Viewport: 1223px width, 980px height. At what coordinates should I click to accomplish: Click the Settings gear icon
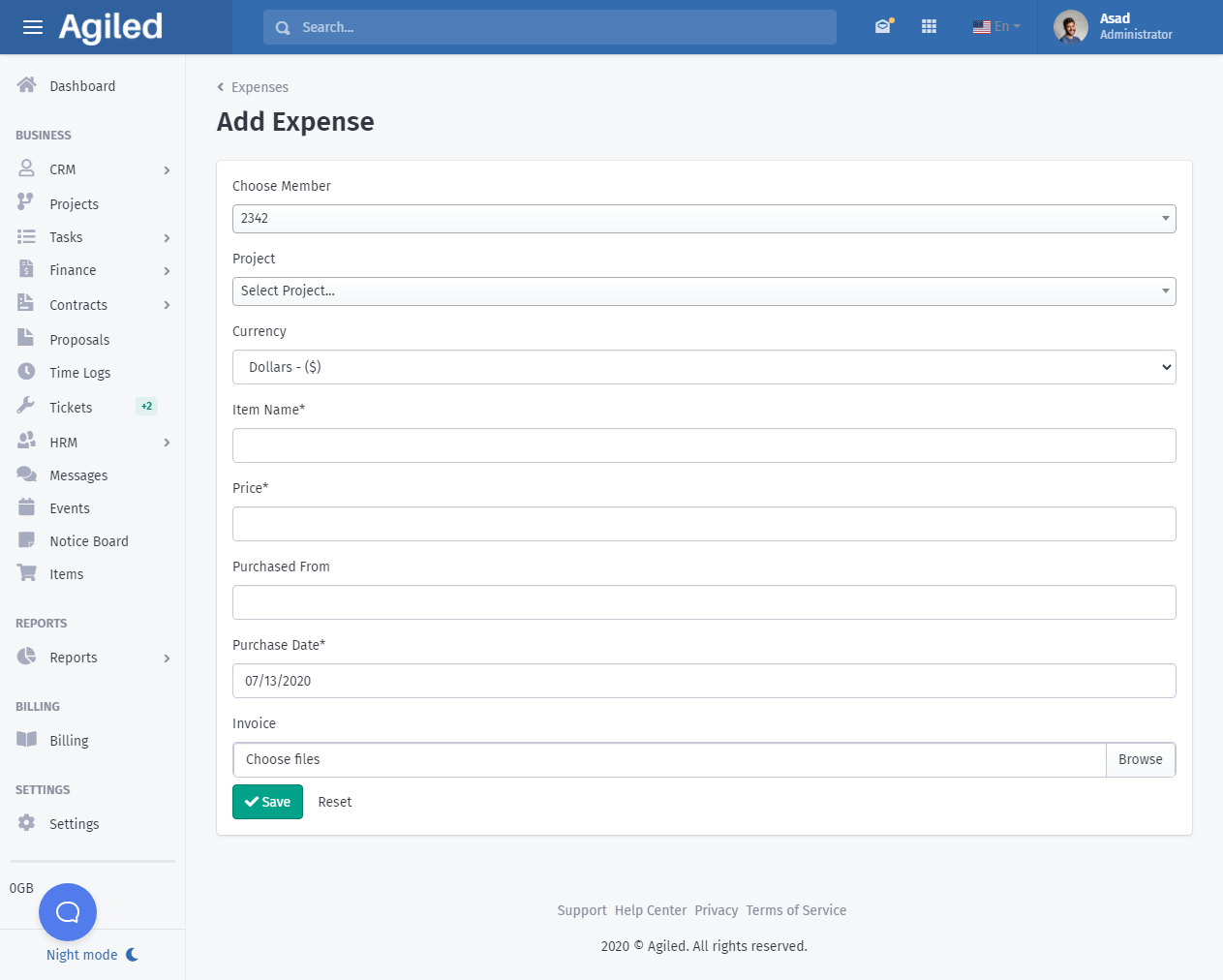point(27,823)
